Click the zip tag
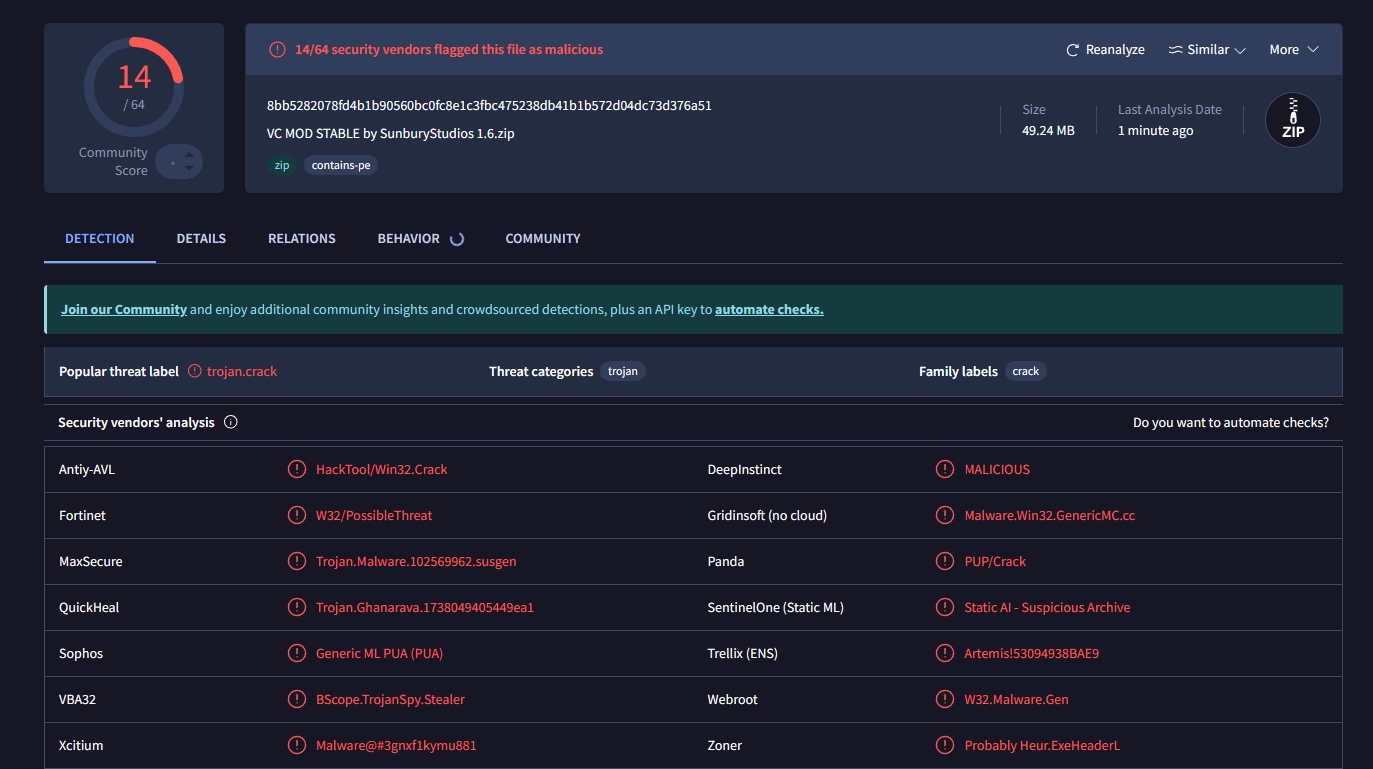This screenshot has height=769, width=1373. 282,165
